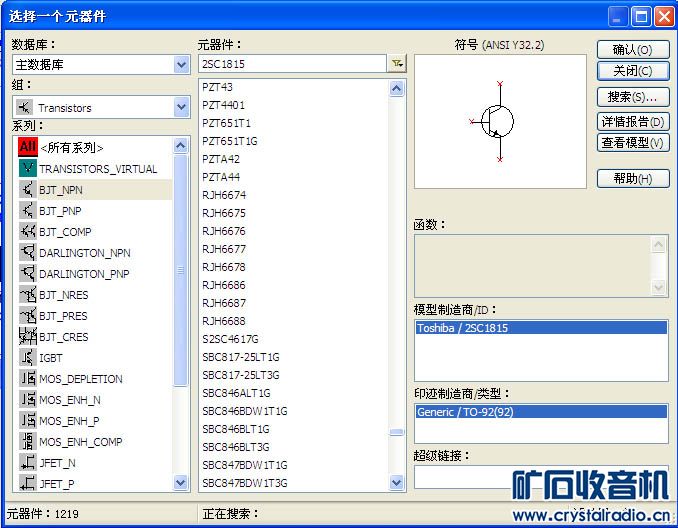The height and width of the screenshot is (528, 678).
Task: Select component PZT651T1
Action: 226,123
